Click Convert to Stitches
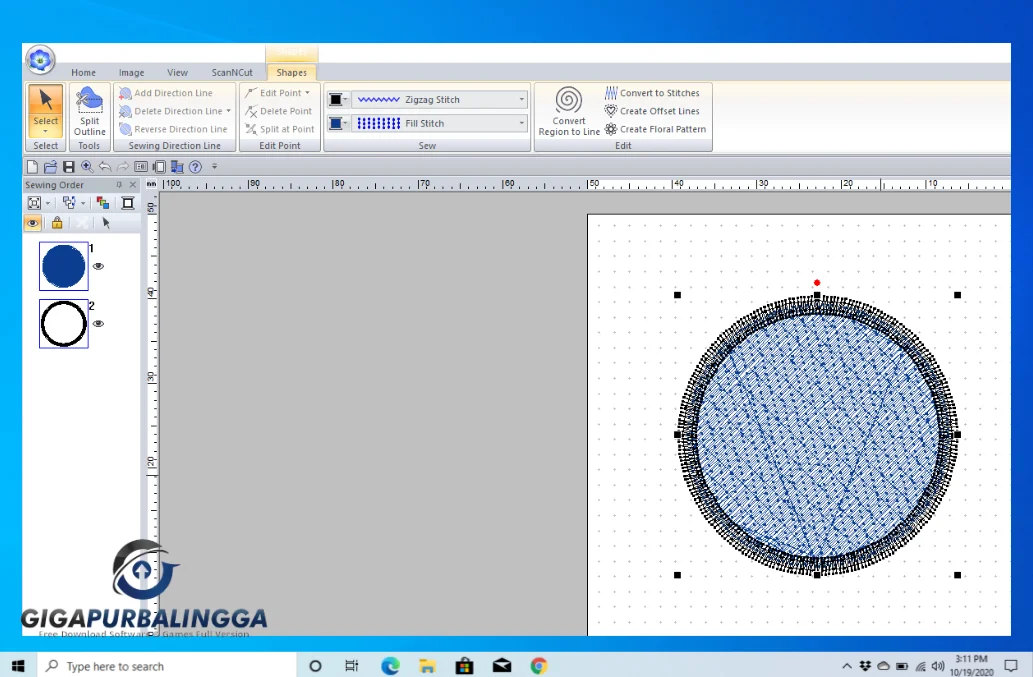This screenshot has width=1033, height=677. (652, 93)
